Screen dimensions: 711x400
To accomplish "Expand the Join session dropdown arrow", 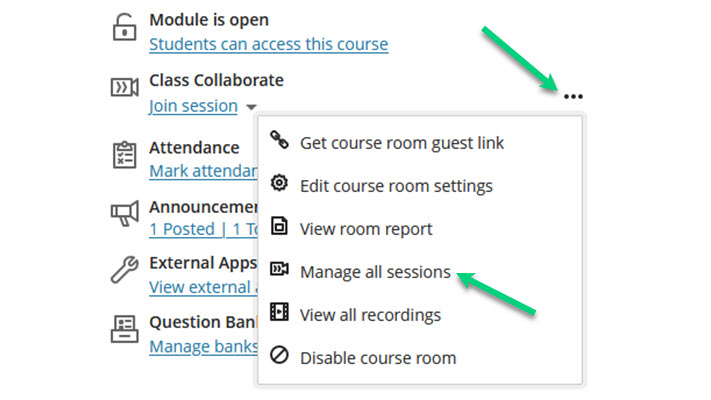I will click(x=251, y=107).
